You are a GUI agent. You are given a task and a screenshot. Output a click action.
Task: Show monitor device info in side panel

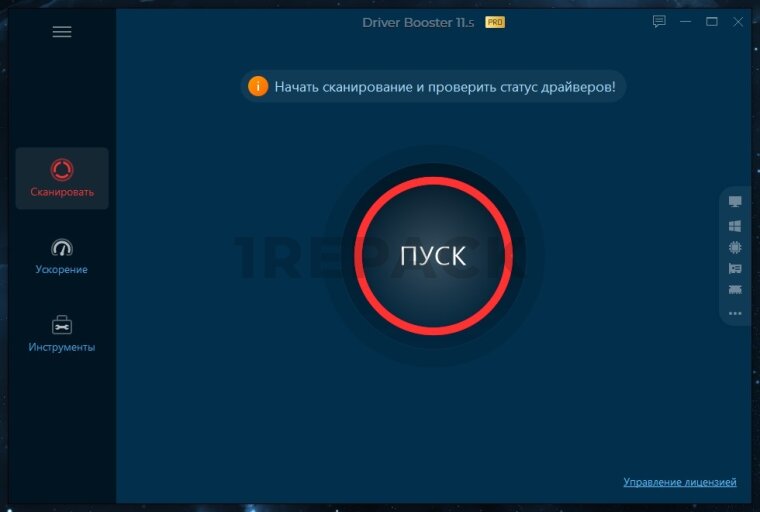735,202
